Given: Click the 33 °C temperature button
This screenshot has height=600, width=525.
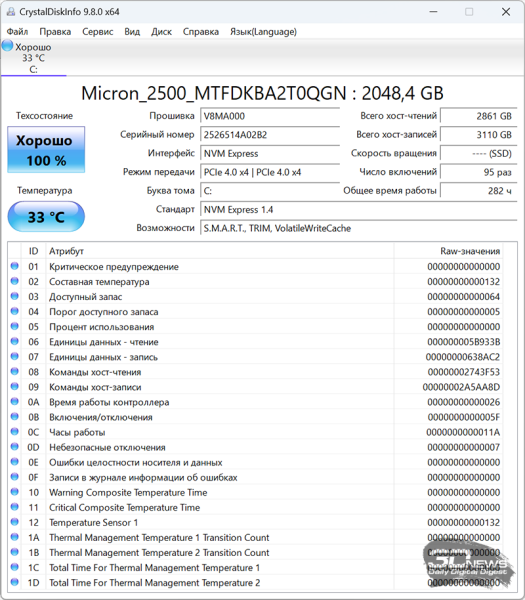Looking at the screenshot, I should click(46, 217).
